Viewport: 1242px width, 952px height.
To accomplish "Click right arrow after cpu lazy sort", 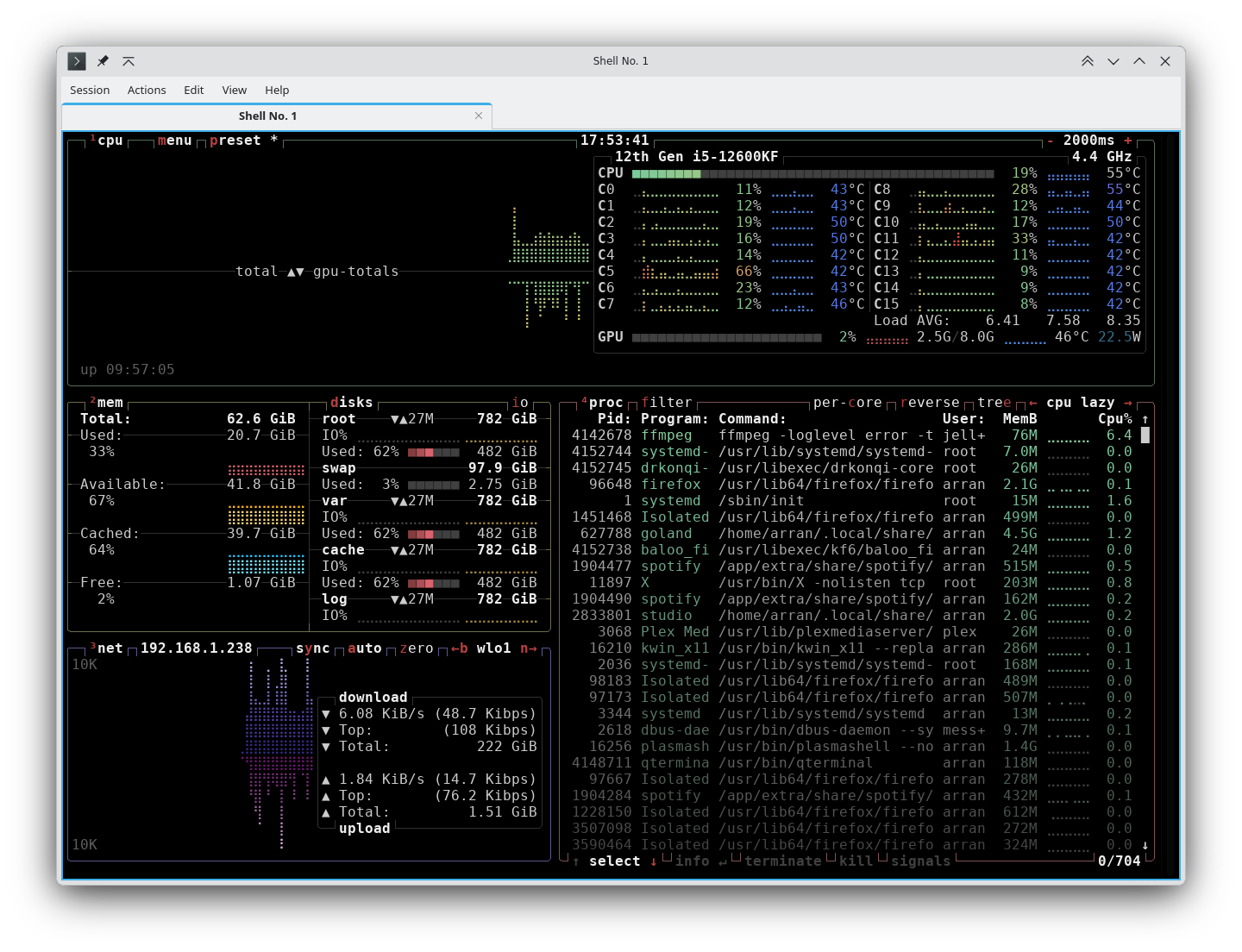I will (1127, 403).
